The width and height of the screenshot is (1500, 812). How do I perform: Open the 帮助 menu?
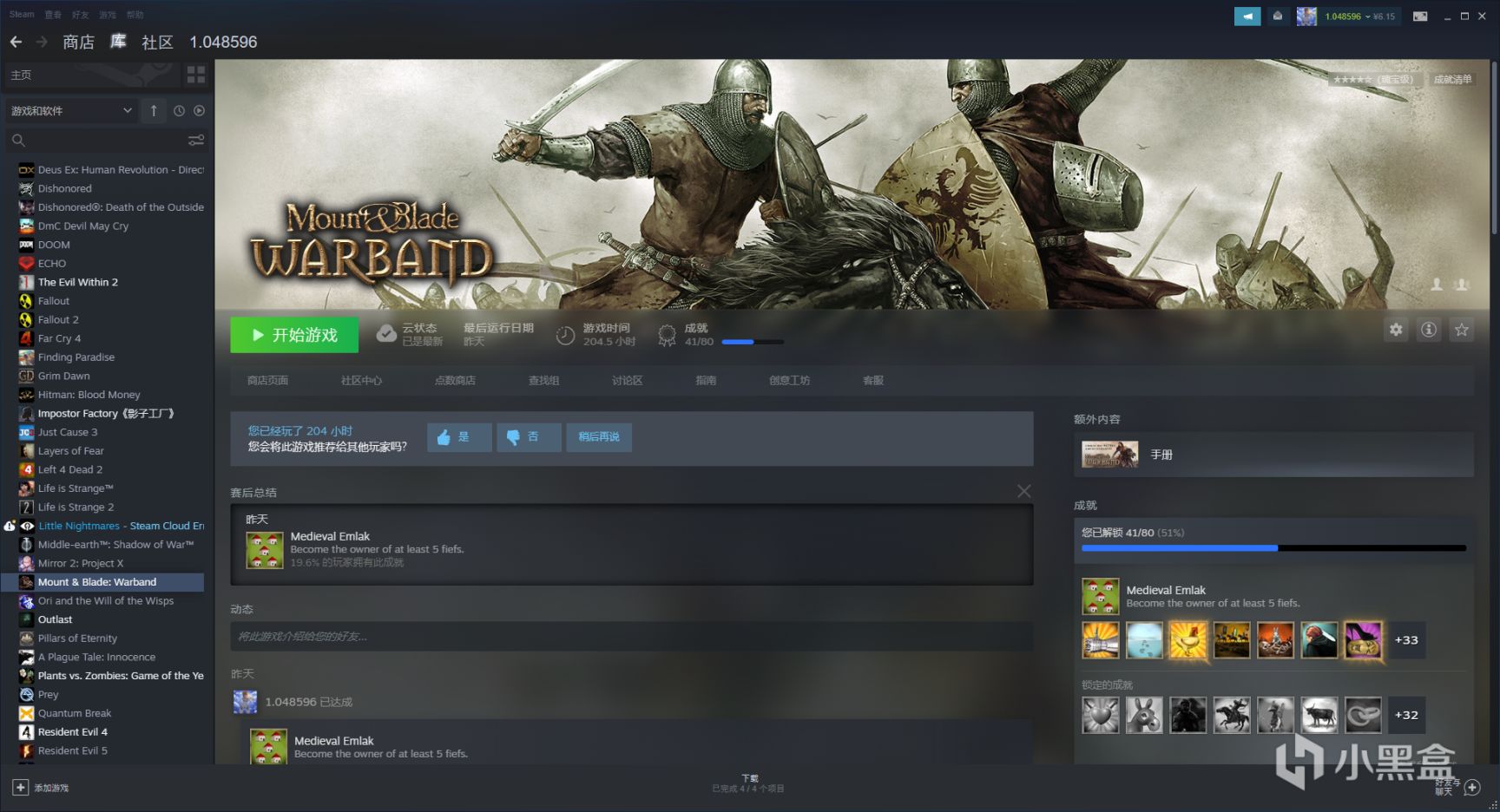click(135, 15)
